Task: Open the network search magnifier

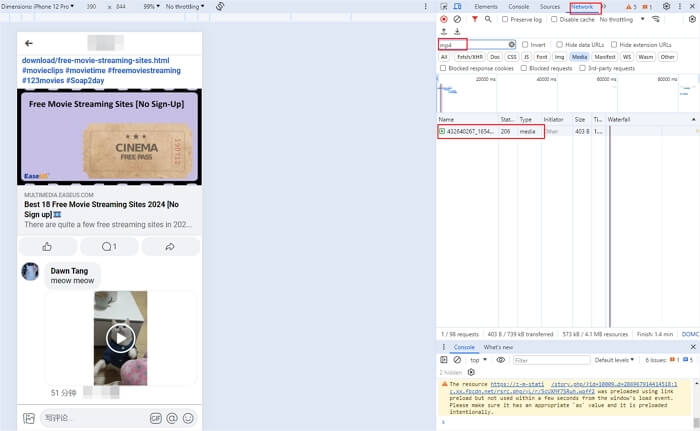Action: point(488,19)
